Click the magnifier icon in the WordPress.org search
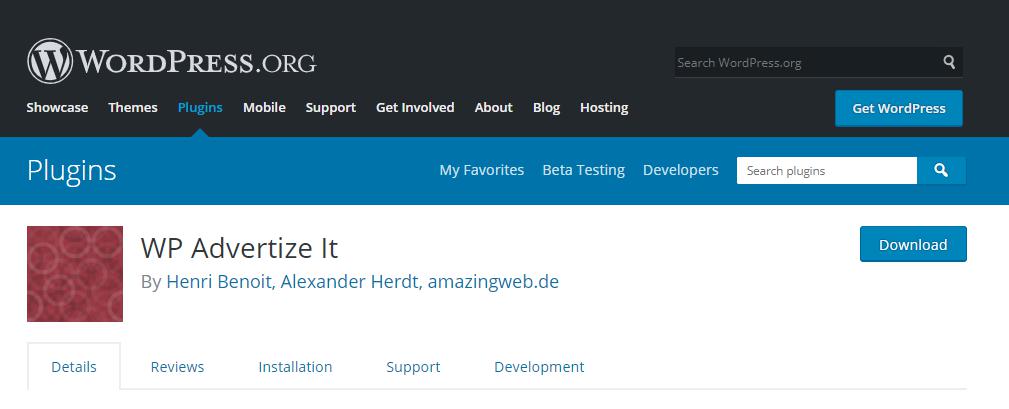This screenshot has height=409, width=1009. [948, 62]
